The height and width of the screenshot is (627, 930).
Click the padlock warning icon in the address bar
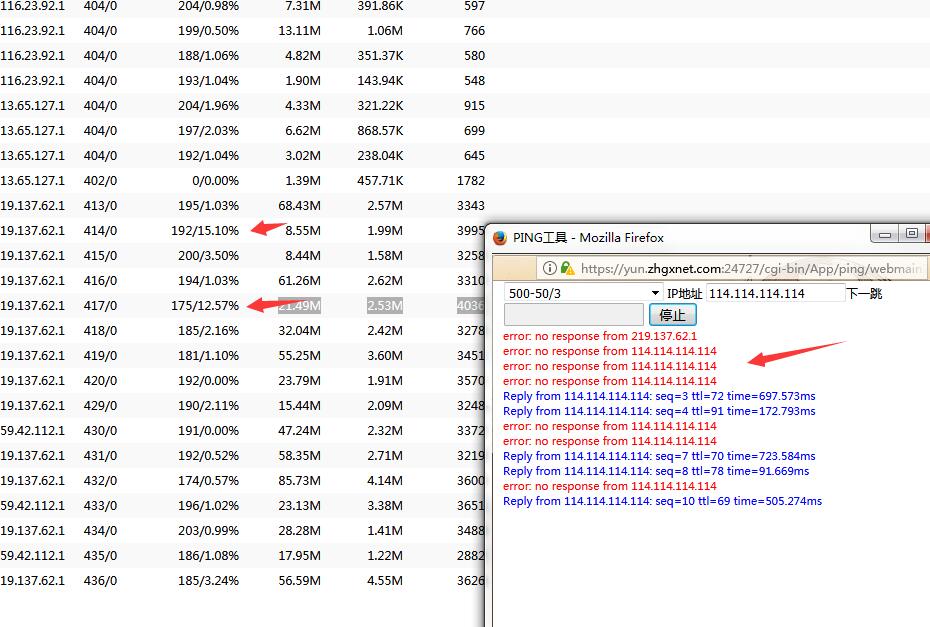click(567, 268)
